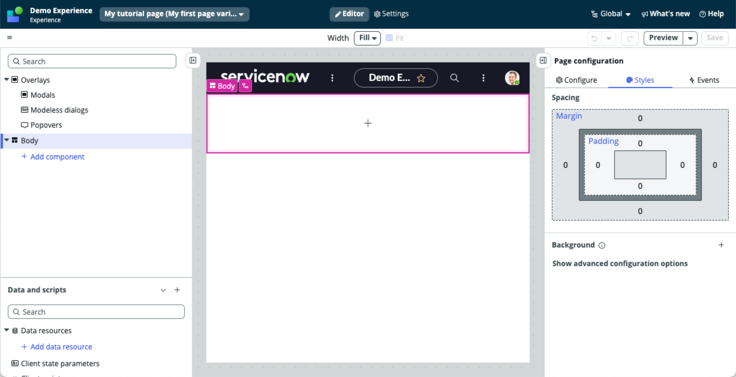The height and width of the screenshot is (377, 736).
Task: Click the left Padding value
Action: pos(598,165)
